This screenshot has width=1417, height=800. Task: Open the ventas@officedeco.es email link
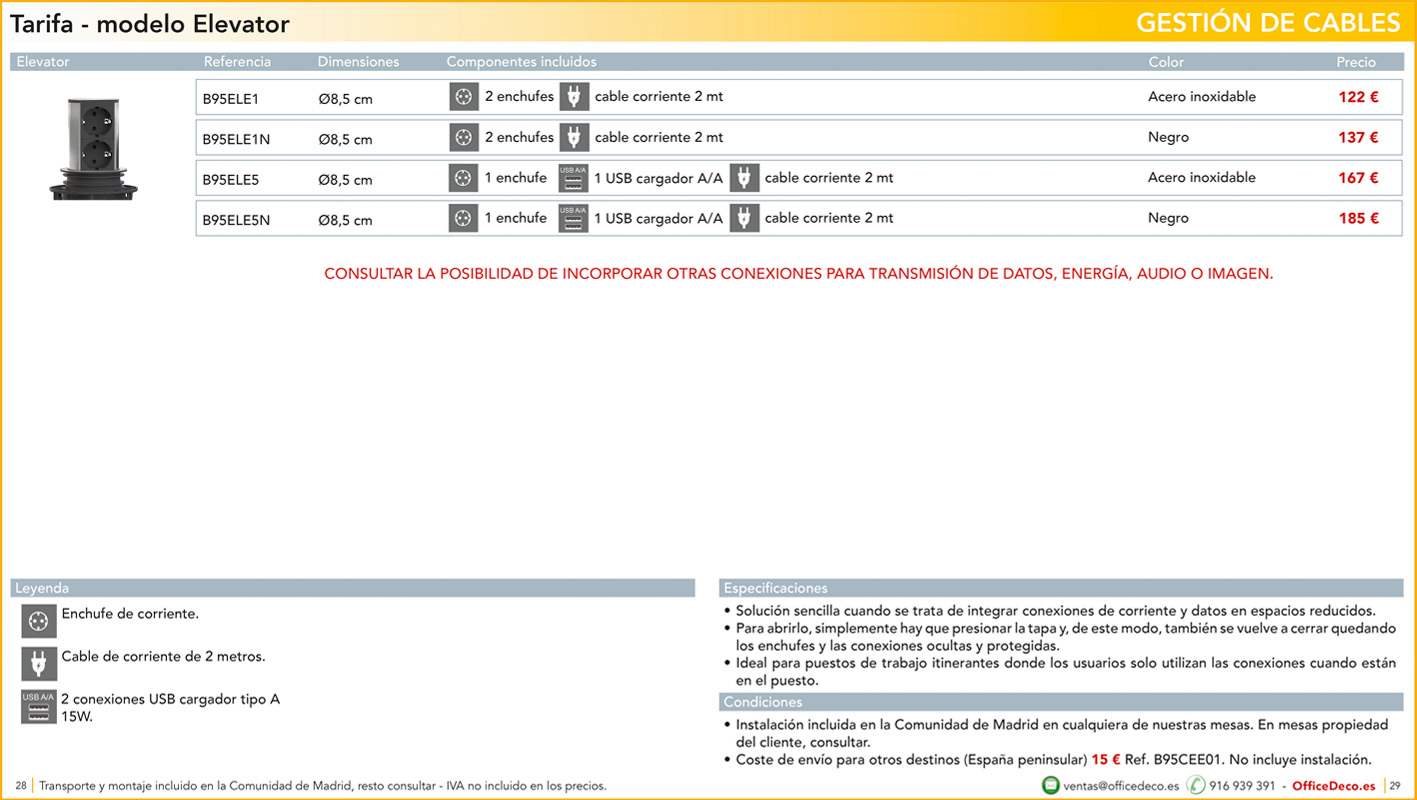pyautogui.click(x=1121, y=786)
